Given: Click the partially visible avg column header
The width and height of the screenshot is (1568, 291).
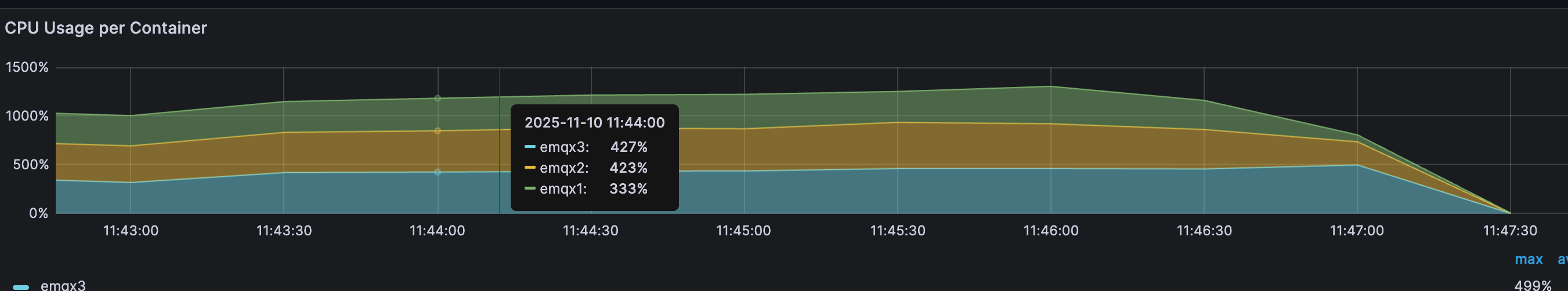Looking at the screenshot, I should 1562,260.
